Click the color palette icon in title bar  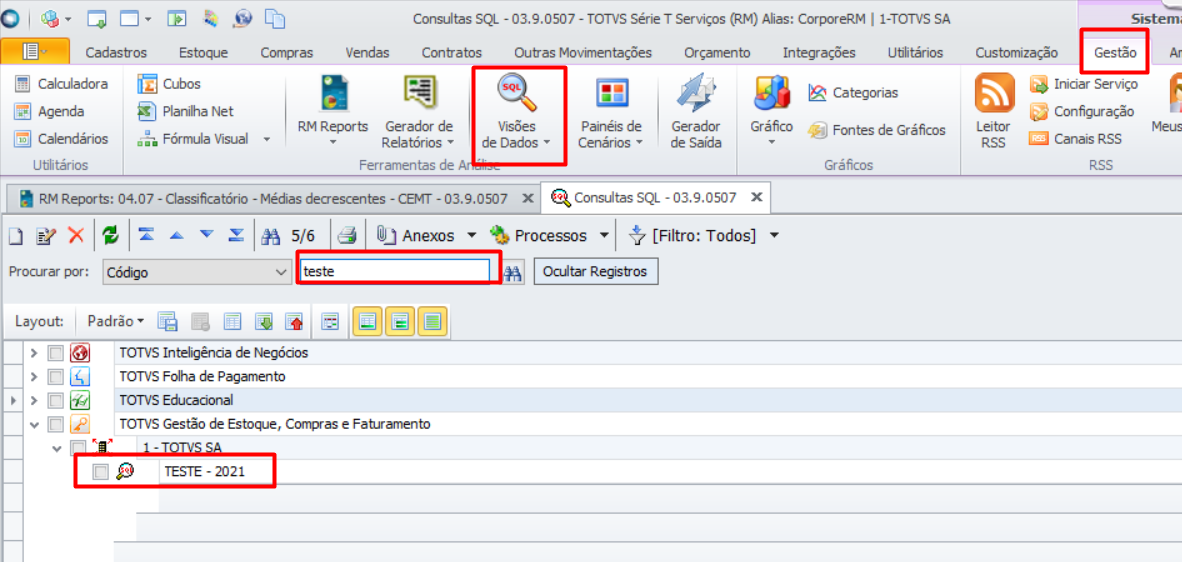211,17
